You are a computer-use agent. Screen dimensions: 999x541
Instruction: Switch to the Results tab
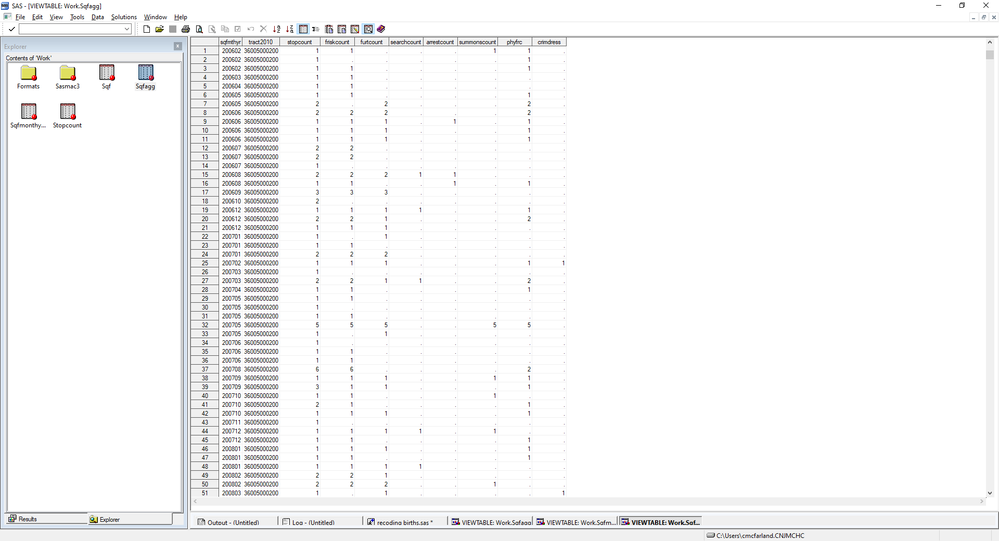46,519
